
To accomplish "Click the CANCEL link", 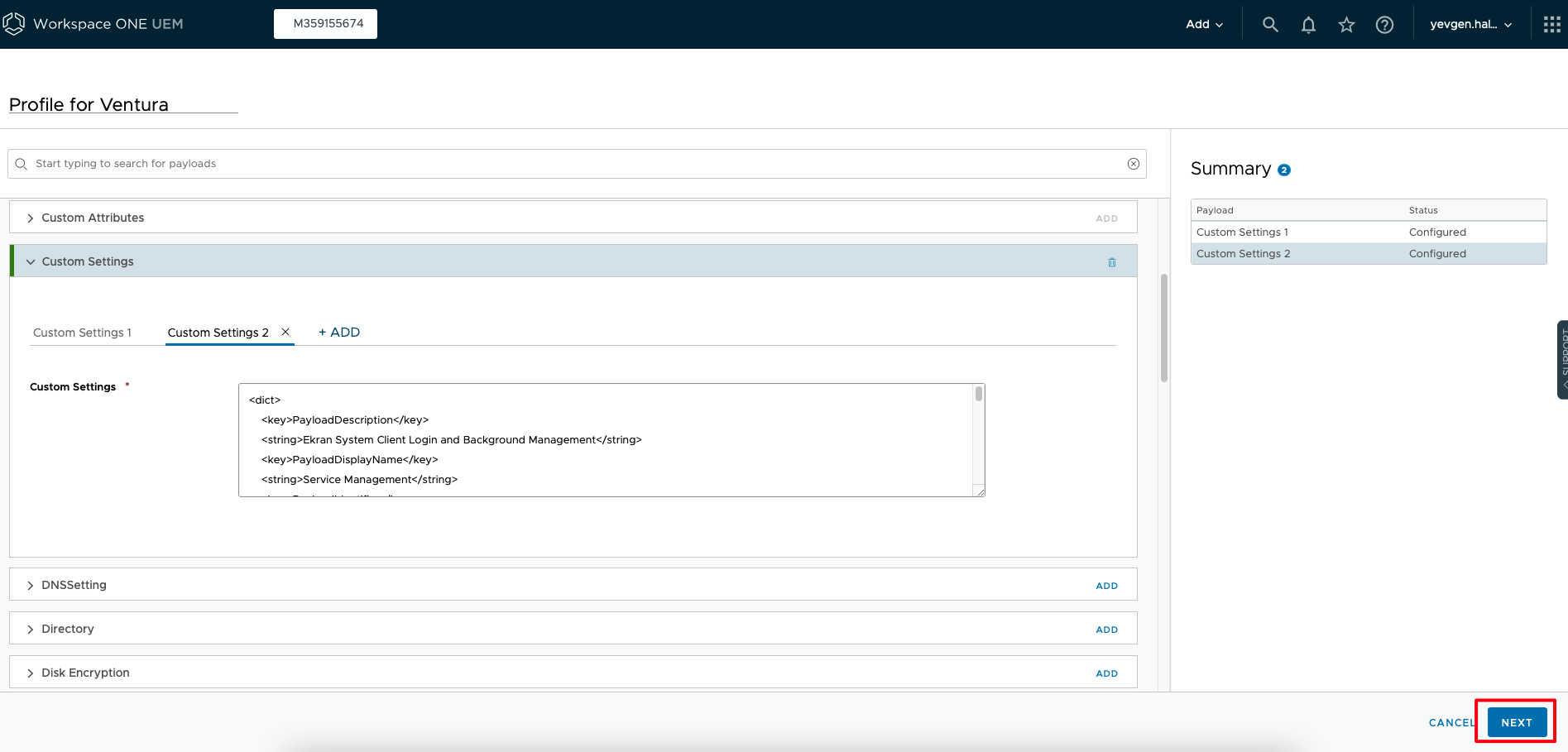I will click(x=1451, y=722).
